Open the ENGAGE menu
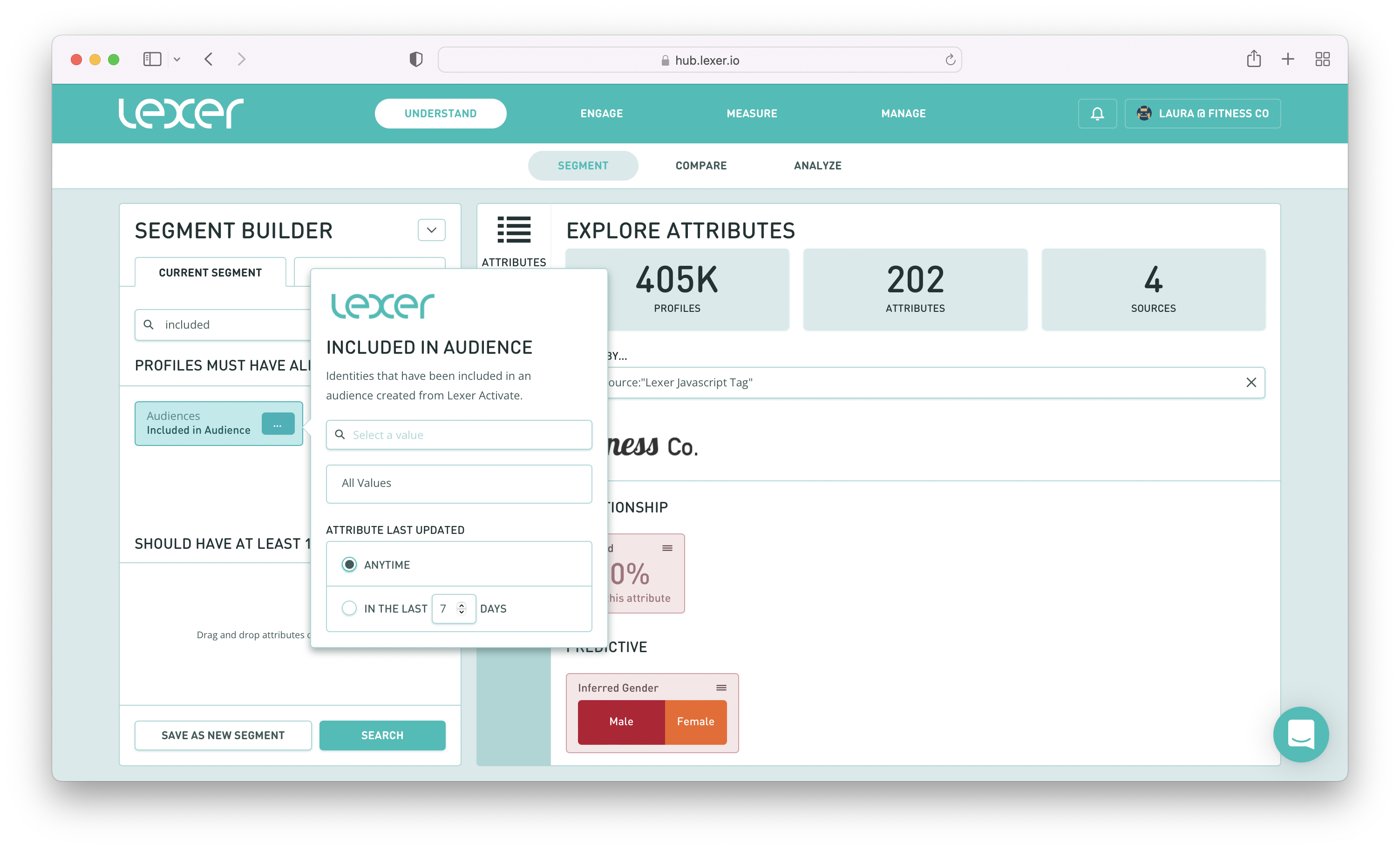This screenshot has width=1400, height=850. pos(601,113)
